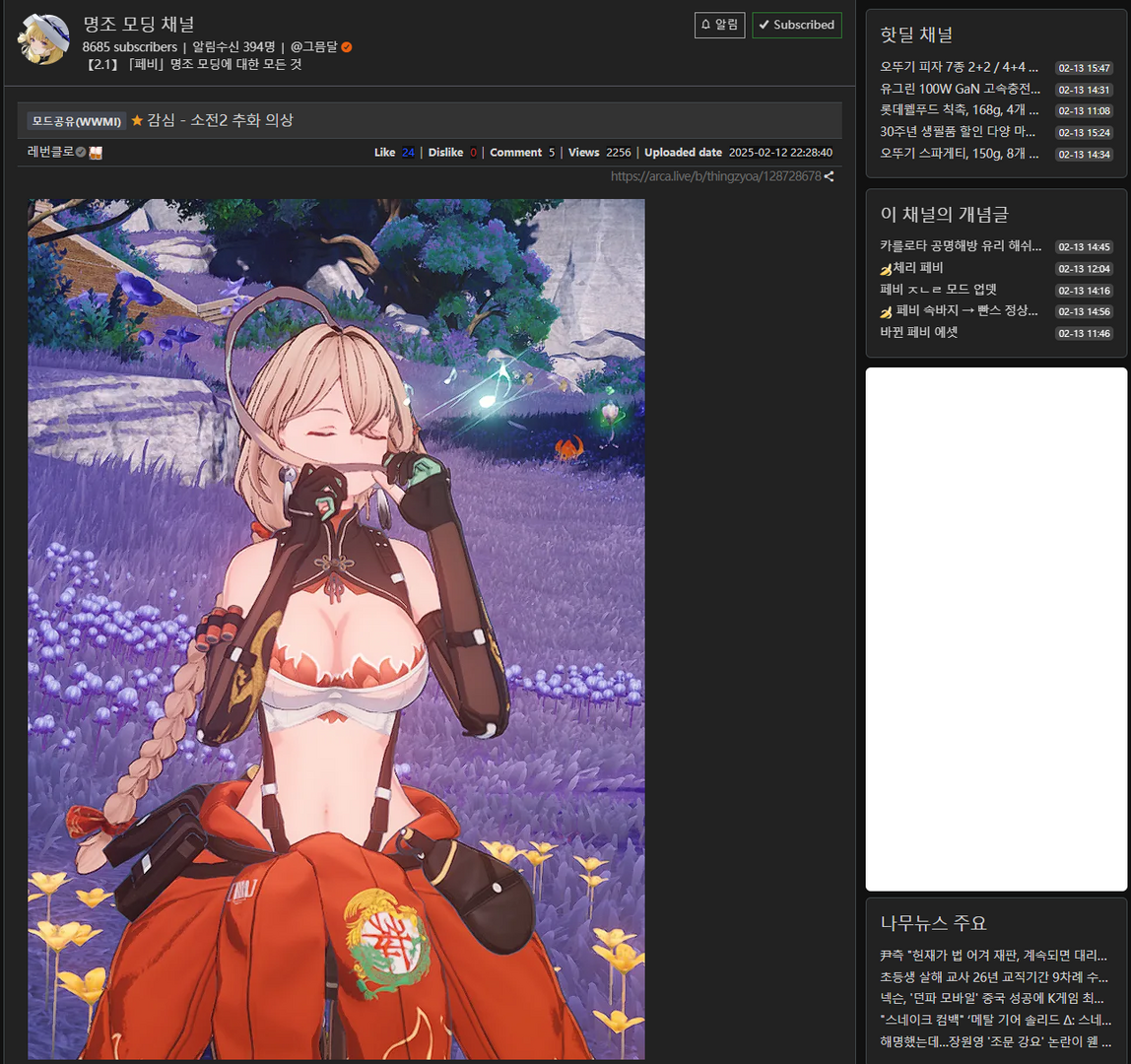Image resolution: width=1131 pixels, height=1064 pixels.
Task: Click the Views count 2256
Action: coord(618,152)
